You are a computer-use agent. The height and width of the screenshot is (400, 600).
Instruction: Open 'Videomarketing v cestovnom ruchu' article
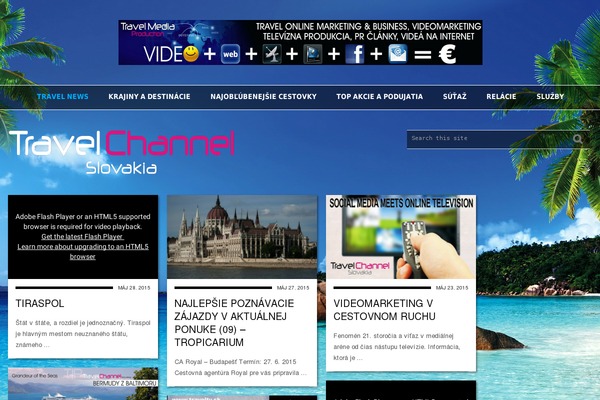(x=384, y=310)
